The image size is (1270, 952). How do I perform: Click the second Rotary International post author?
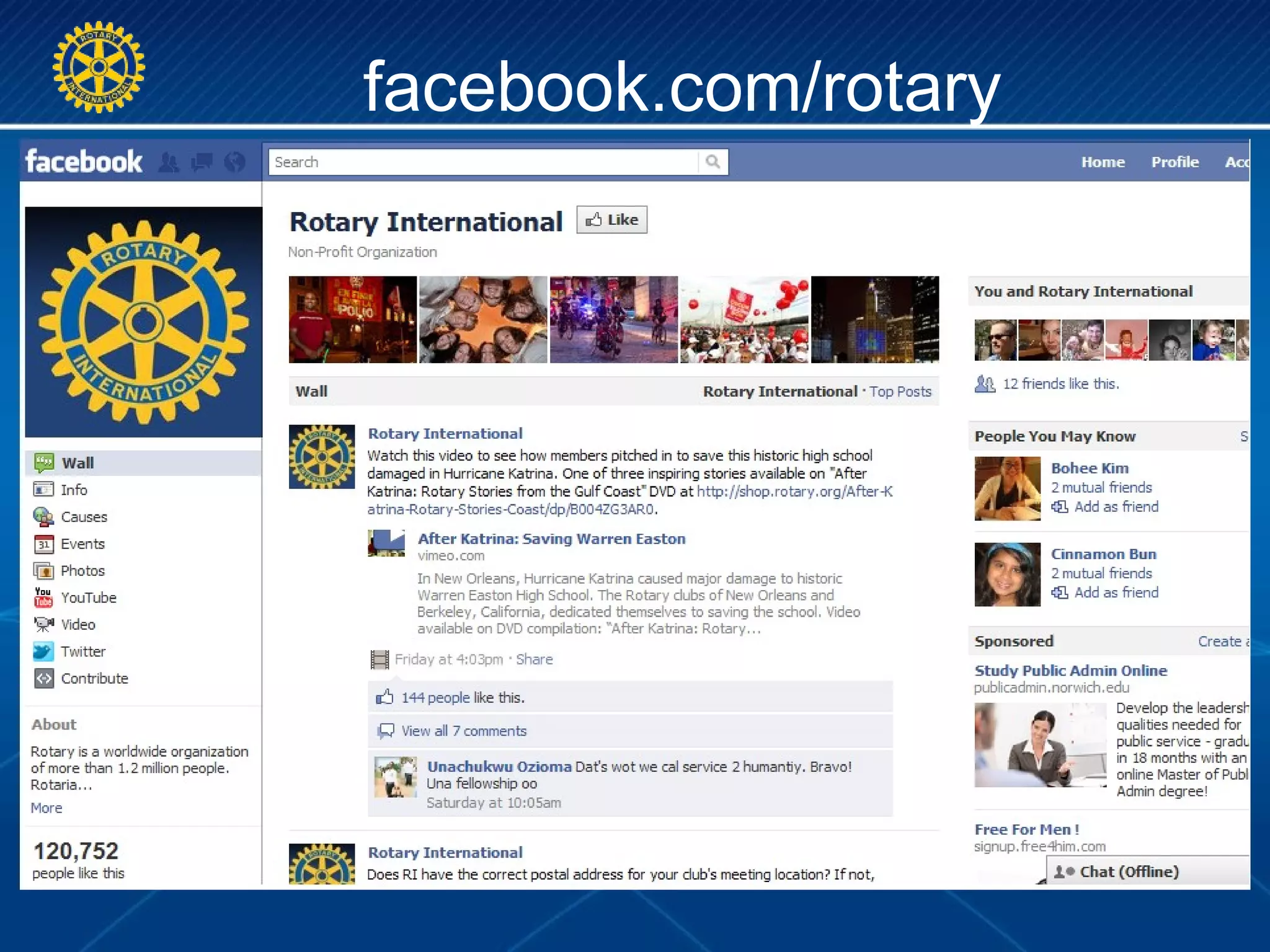coord(445,853)
